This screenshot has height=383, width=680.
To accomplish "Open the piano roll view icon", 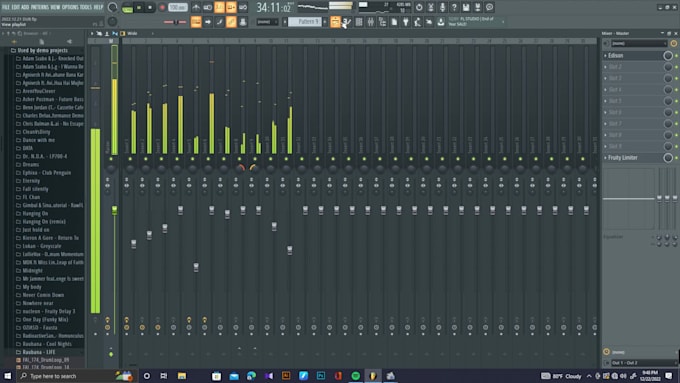I will click(x=347, y=22).
